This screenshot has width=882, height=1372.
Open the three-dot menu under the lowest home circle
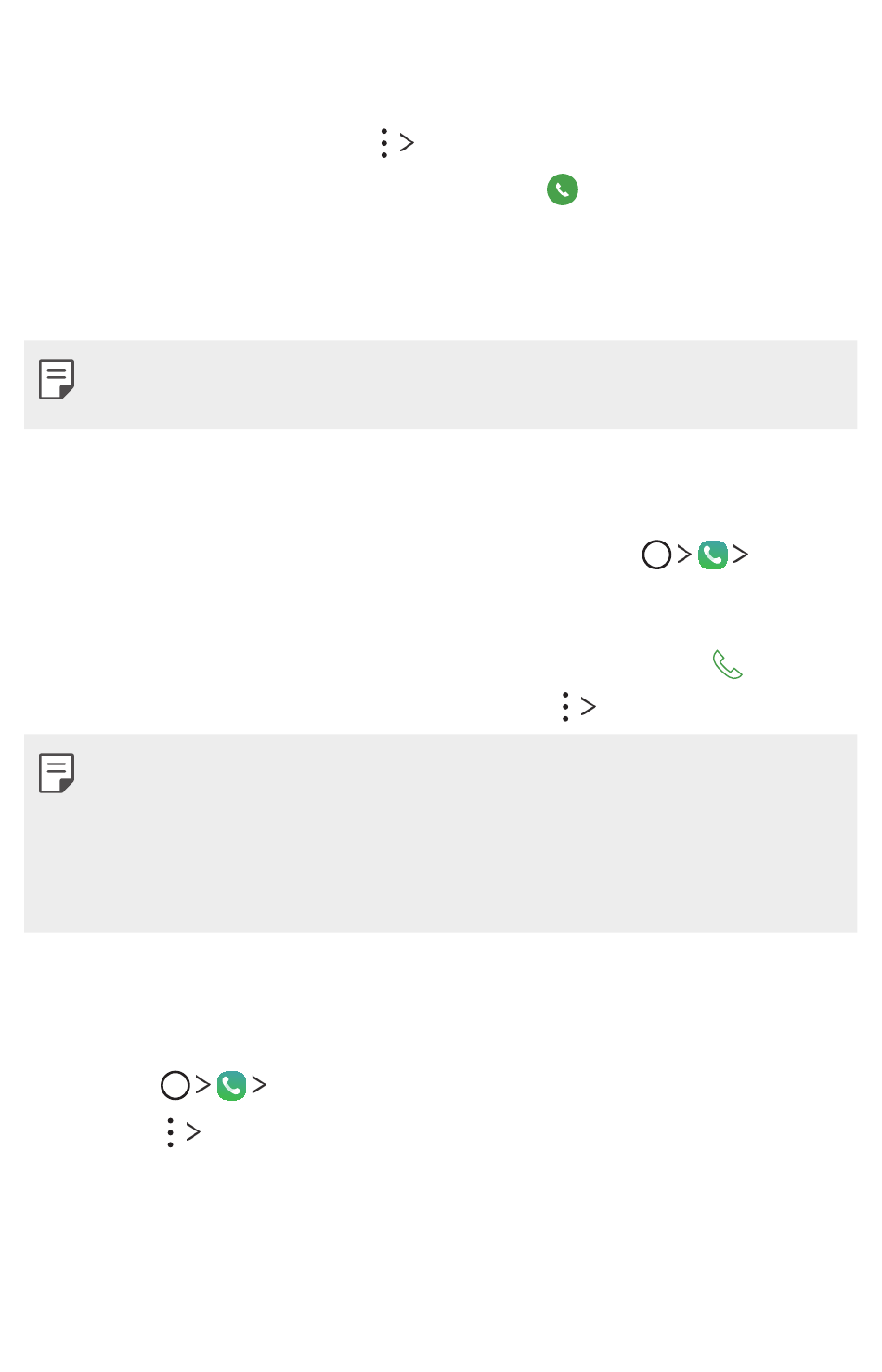pyautogui.click(x=170, y=1132)
